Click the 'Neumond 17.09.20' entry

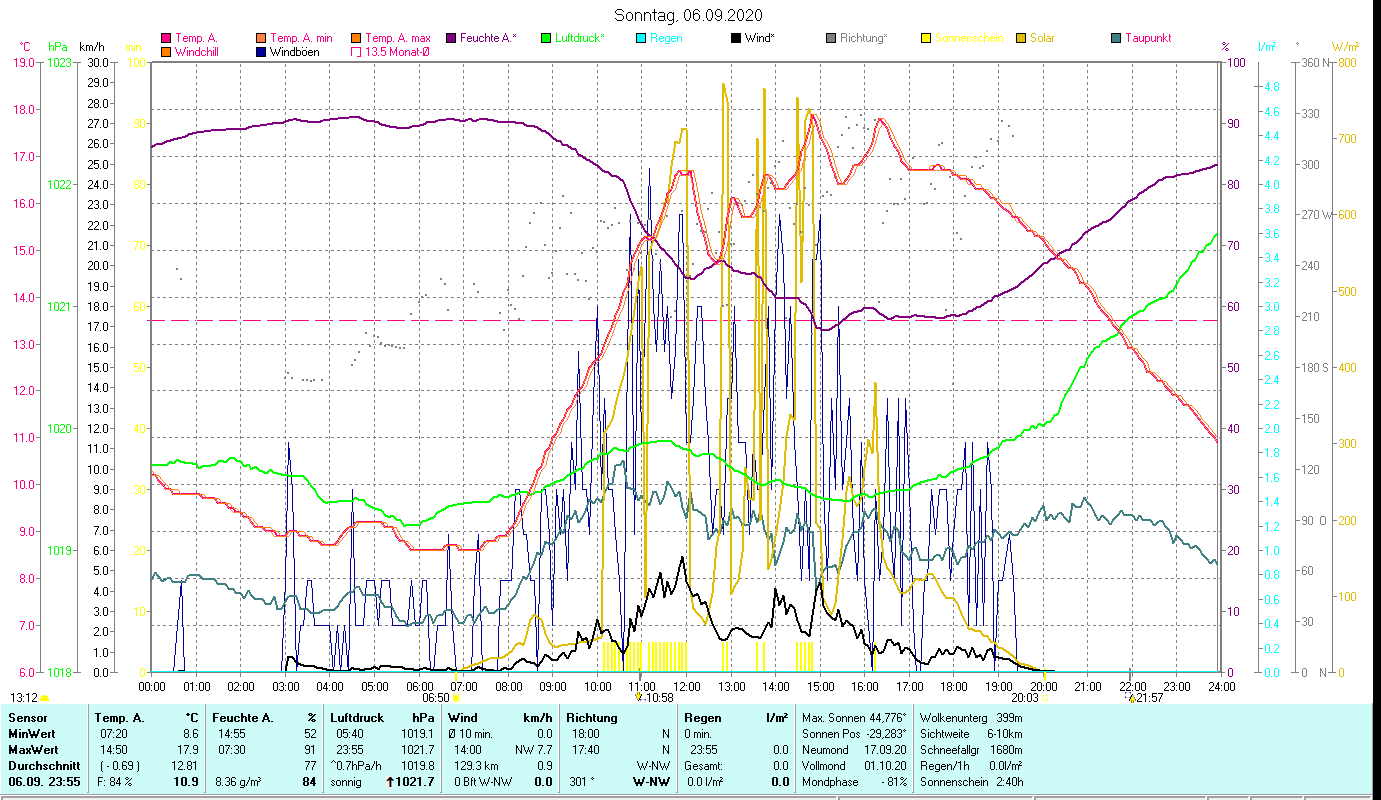click(x=855, y=750)
